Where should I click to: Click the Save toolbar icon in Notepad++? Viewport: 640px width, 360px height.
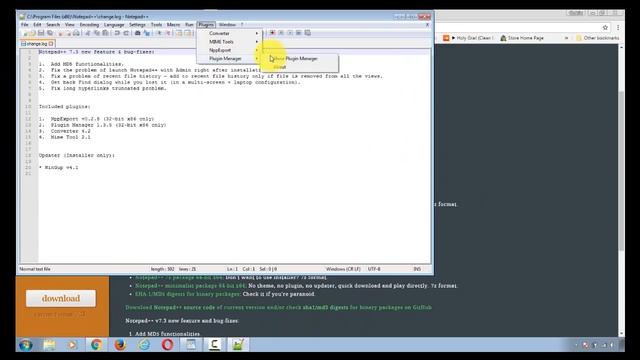pyautogui.click(x=41, y=33)
